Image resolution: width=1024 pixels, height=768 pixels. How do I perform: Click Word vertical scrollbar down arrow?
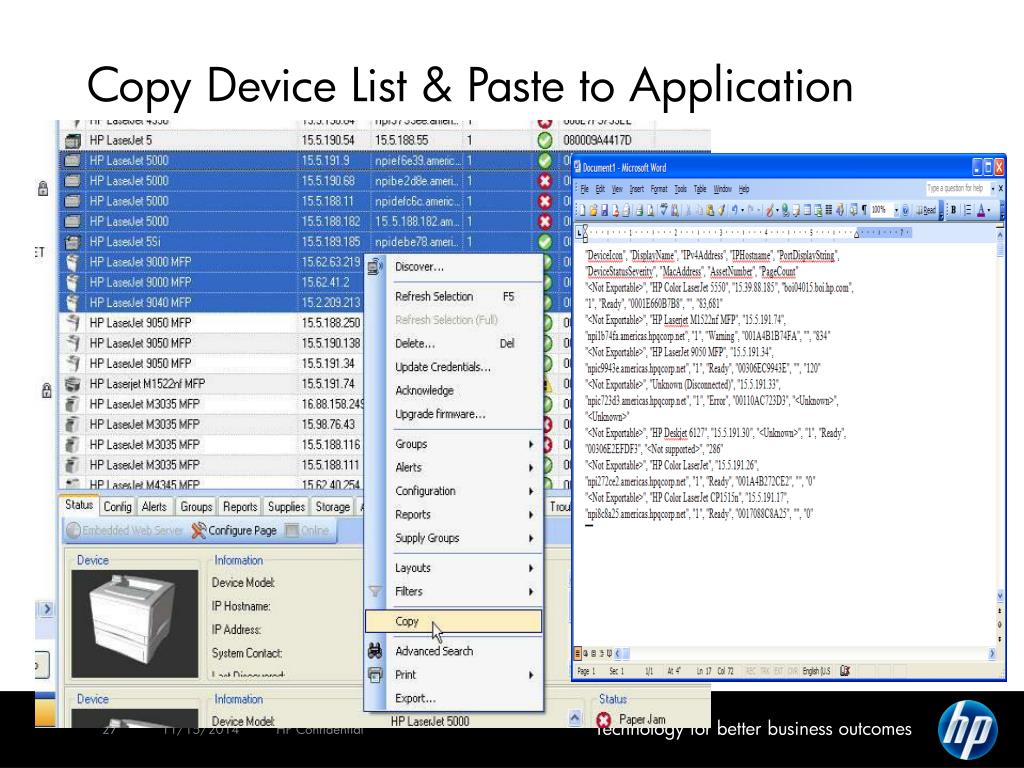coord(1000,596)
